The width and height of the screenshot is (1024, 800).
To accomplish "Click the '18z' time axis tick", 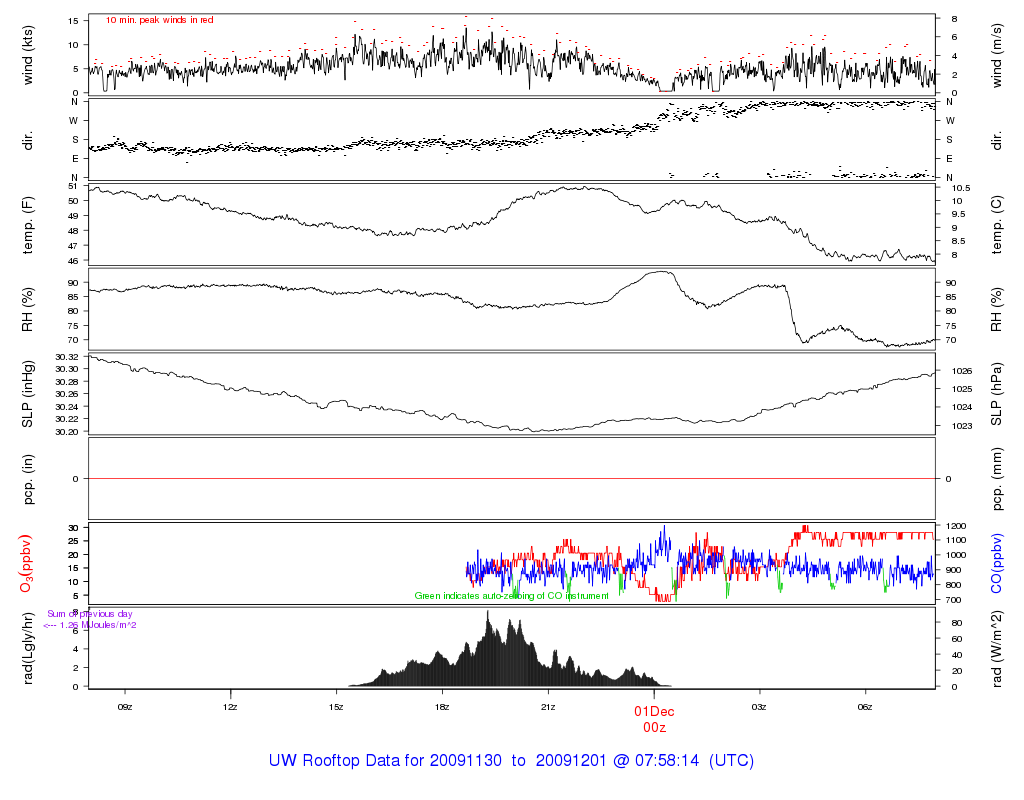I will coord(441,707).
